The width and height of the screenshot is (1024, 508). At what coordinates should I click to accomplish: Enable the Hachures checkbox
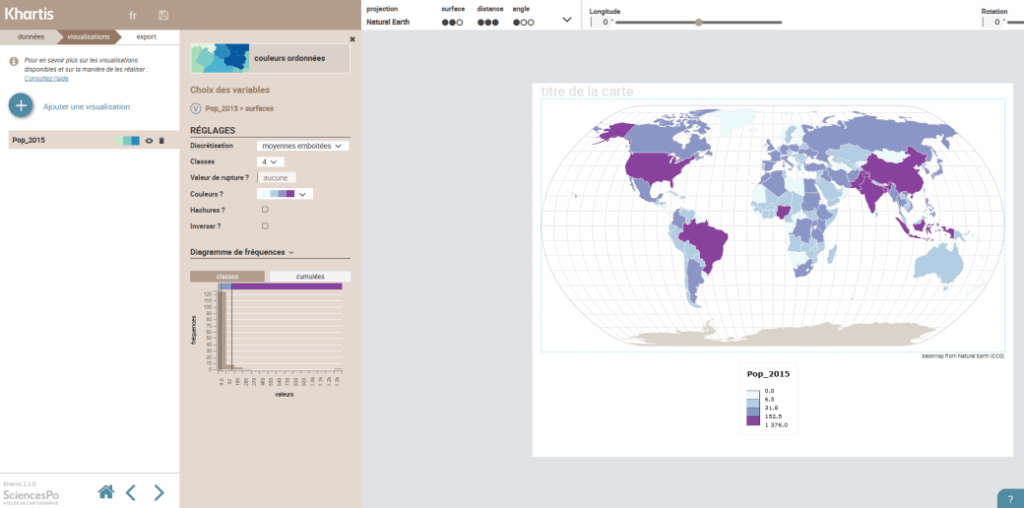click(265, 210)
